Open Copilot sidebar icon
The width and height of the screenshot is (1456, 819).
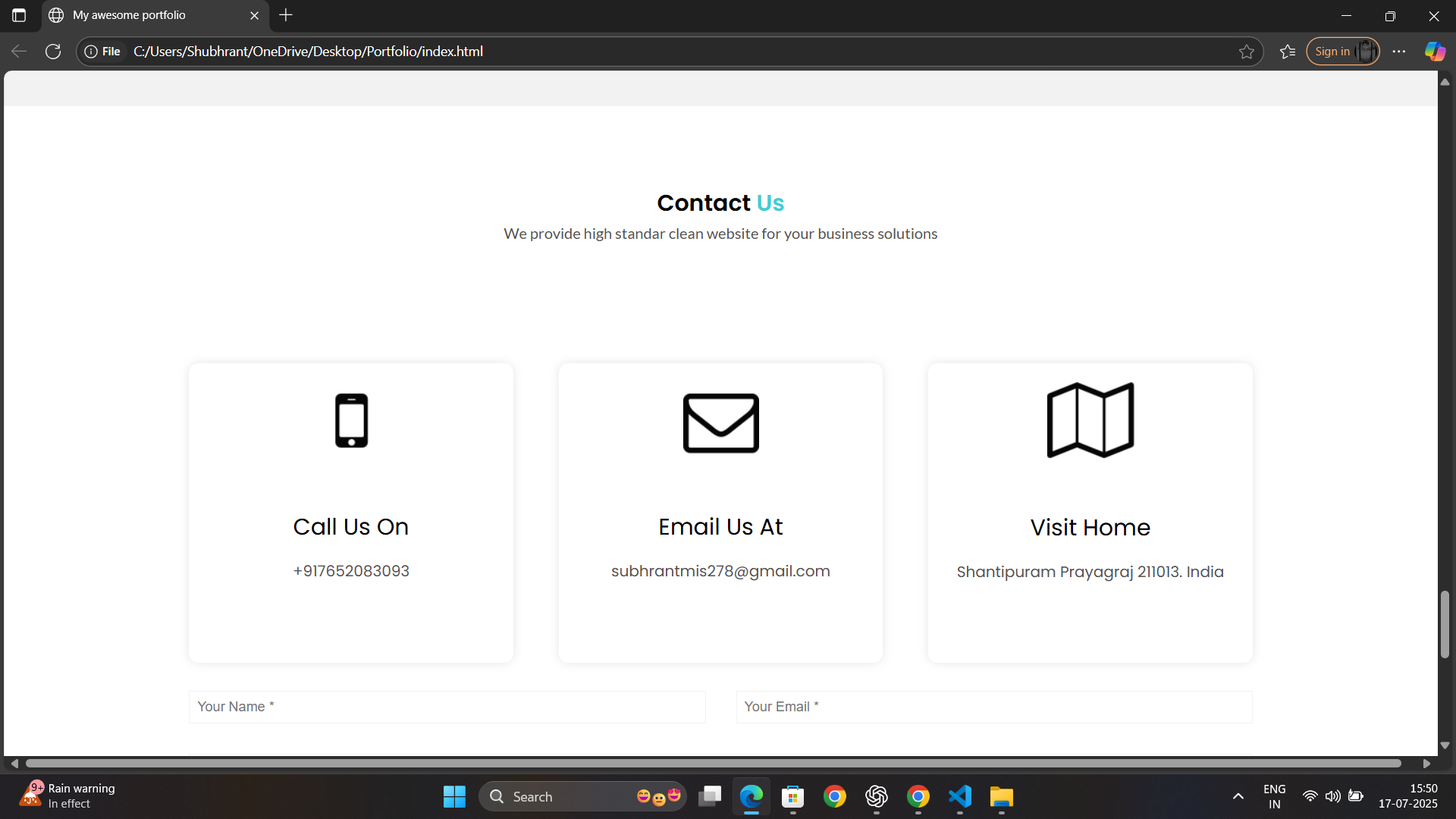(x=1435, y=52)
